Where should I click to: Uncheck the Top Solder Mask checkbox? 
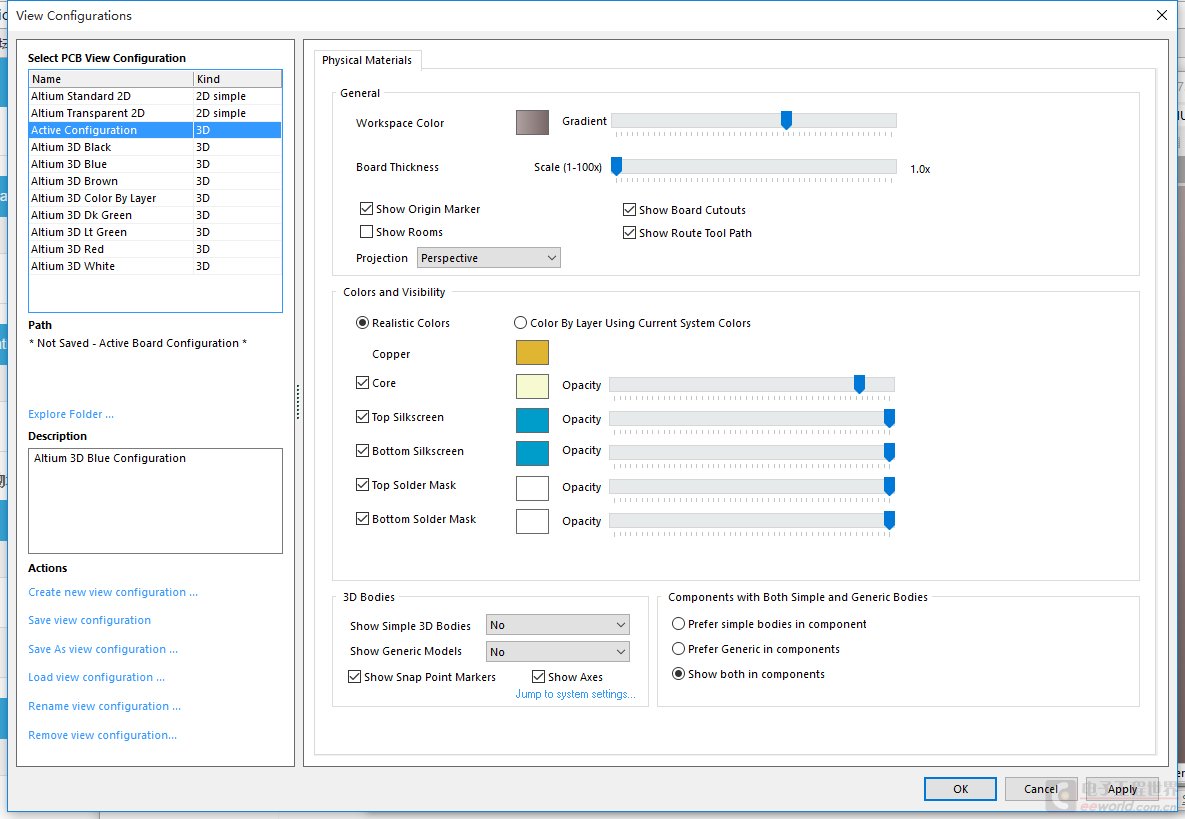point(363,484)
